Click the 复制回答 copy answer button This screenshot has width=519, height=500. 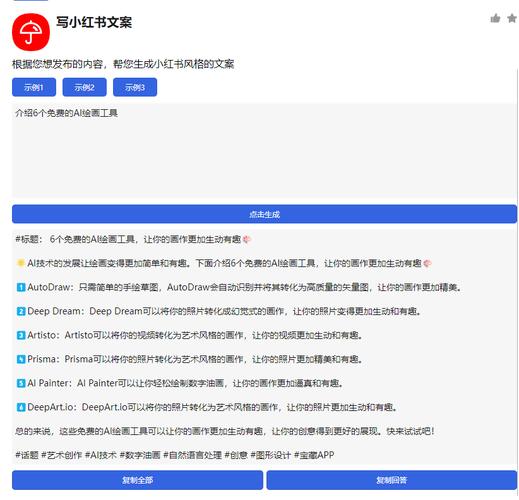coord(392,480)
